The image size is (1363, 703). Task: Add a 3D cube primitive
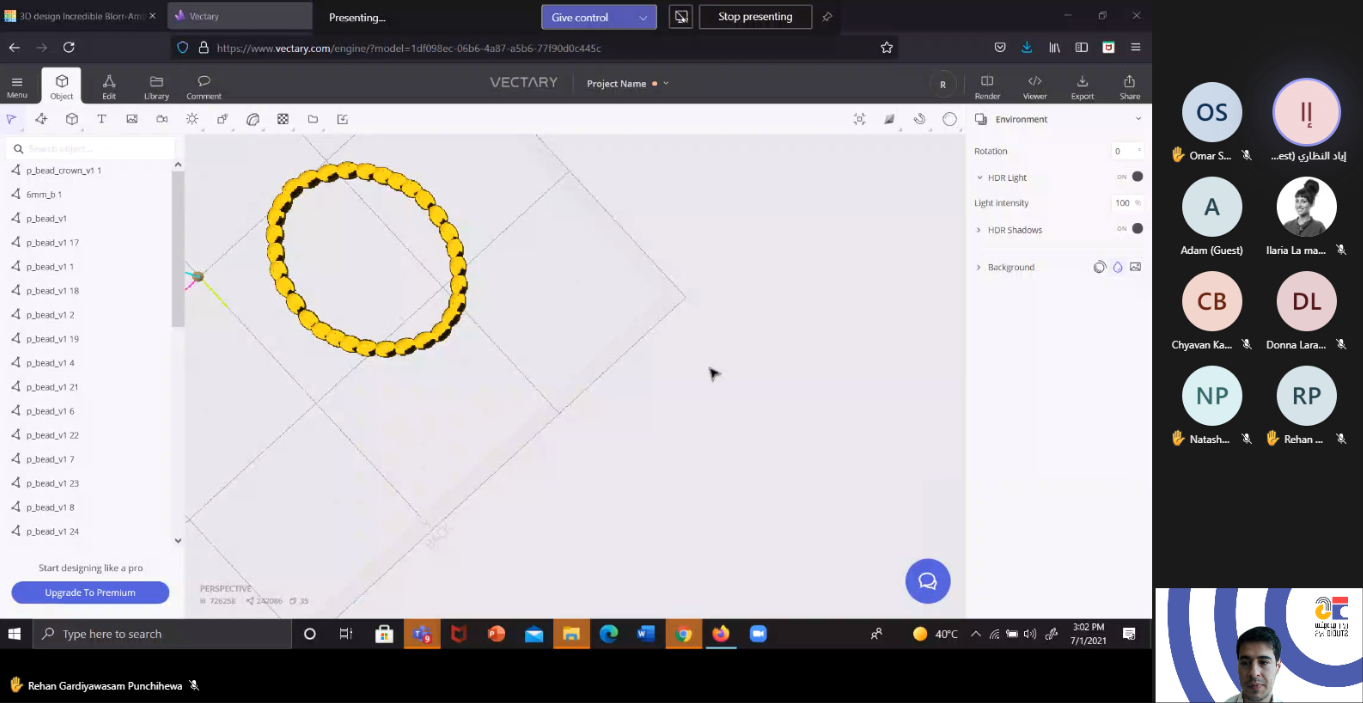click(72, 119)
